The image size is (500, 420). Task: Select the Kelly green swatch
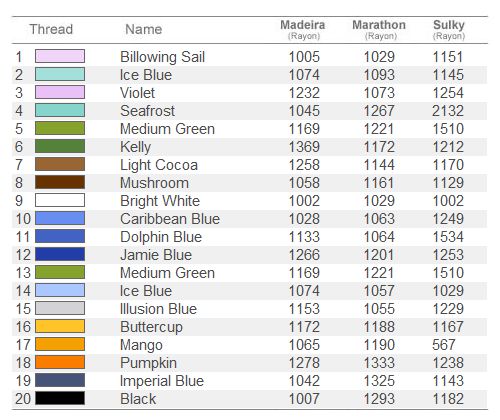coord(60,146)
